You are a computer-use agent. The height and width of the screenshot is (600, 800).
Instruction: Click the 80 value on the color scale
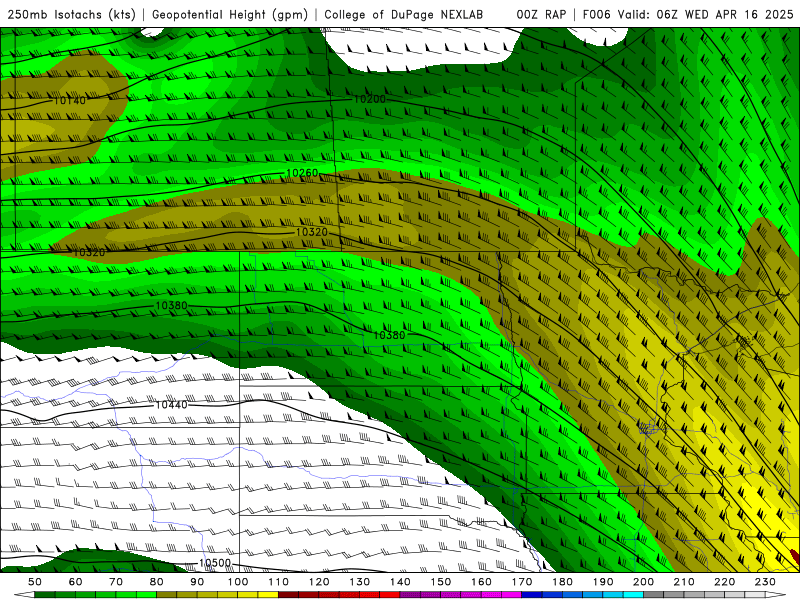[156, 582]
